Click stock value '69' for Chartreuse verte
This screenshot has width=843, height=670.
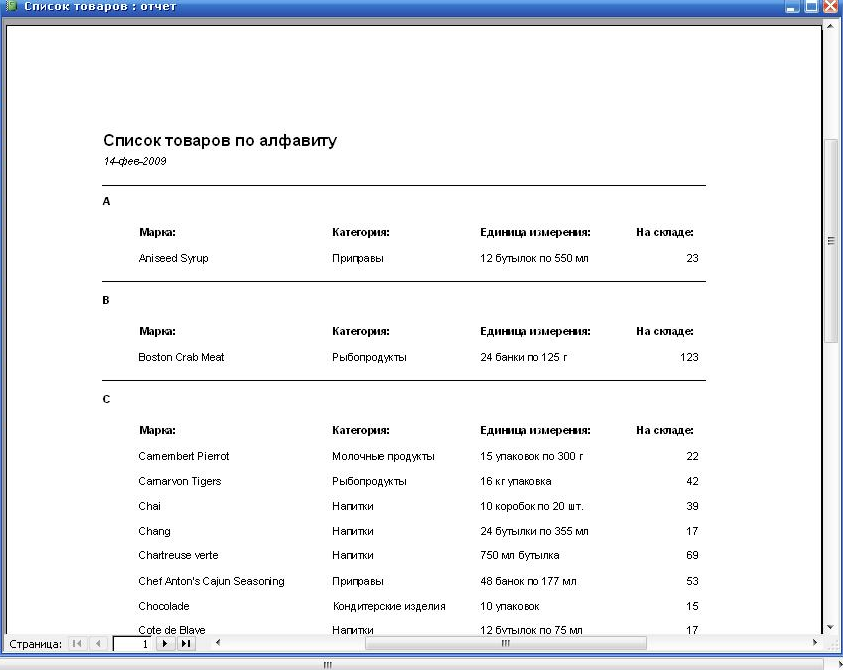692,555
